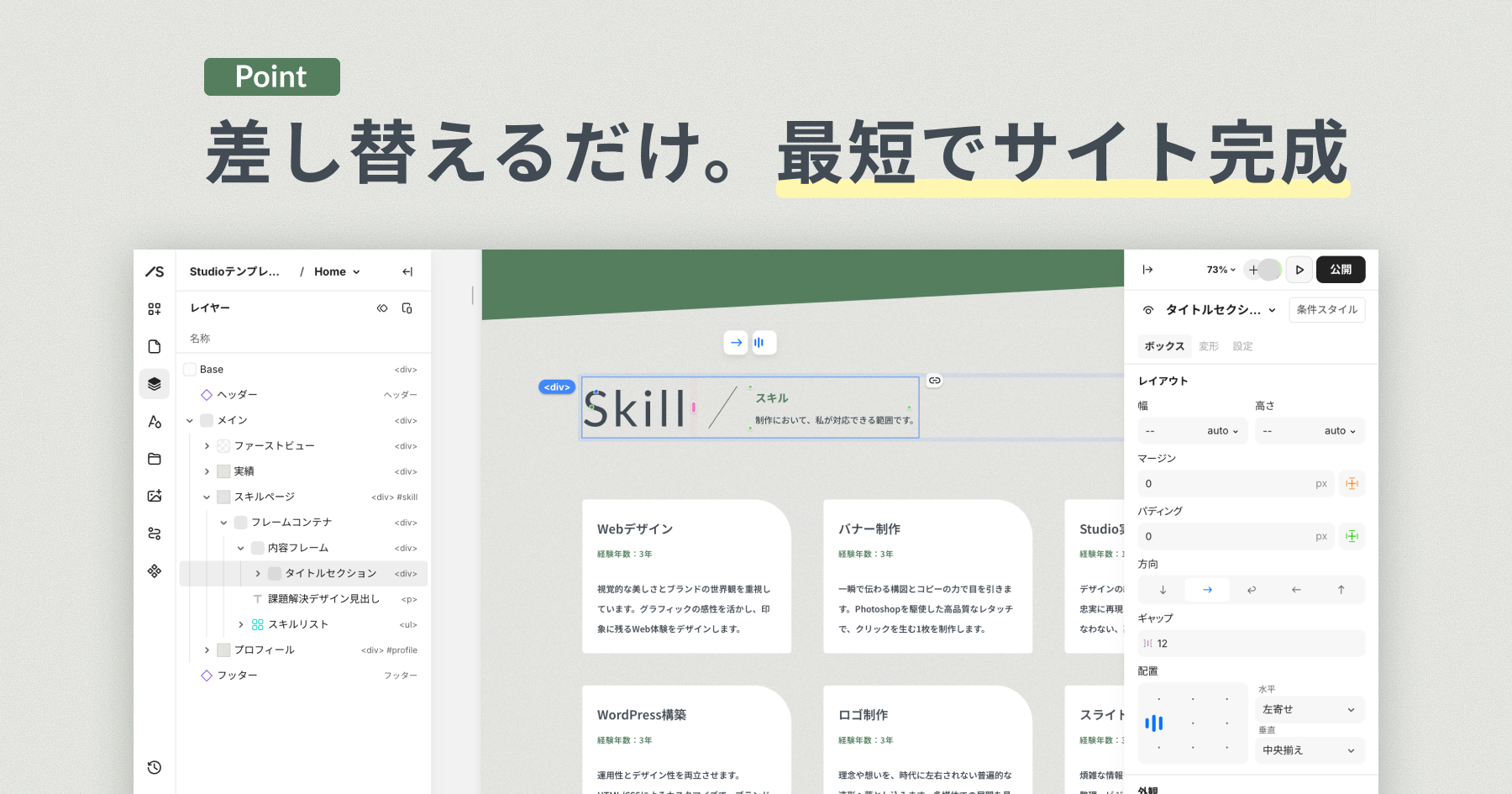
Task: Open the CMS database icon
Action: pyautogui.click(x=155, y=534)
